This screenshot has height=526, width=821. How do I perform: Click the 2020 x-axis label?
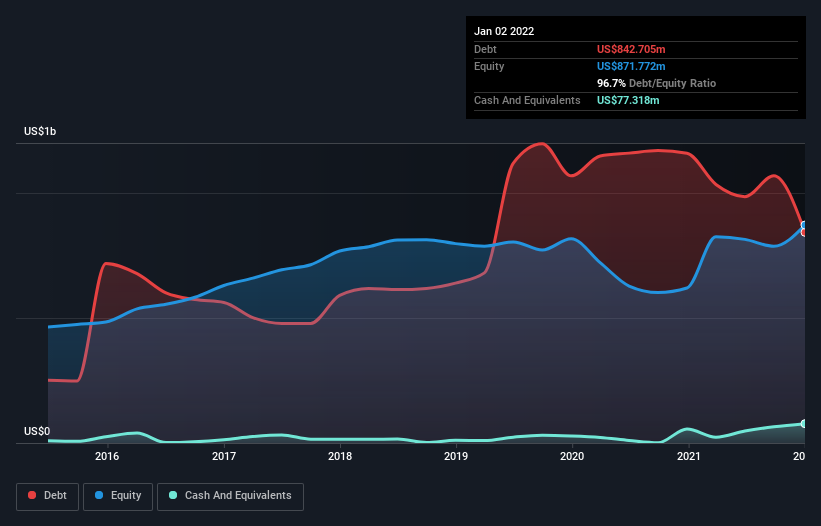[x=572, y=456]
